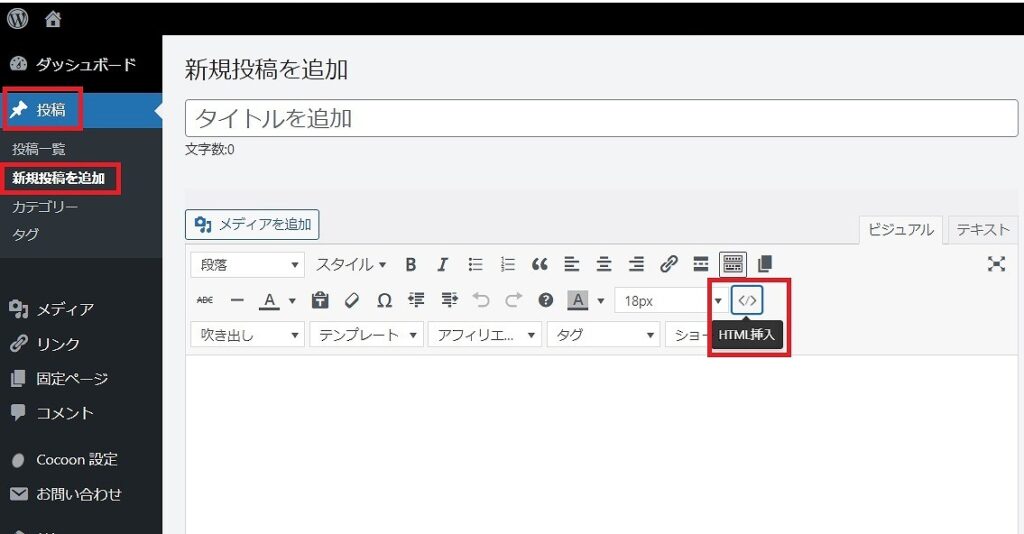Decrease indent
This screenshot has height=534, width=1024.
pyautogui.click(x=416, y=300)
